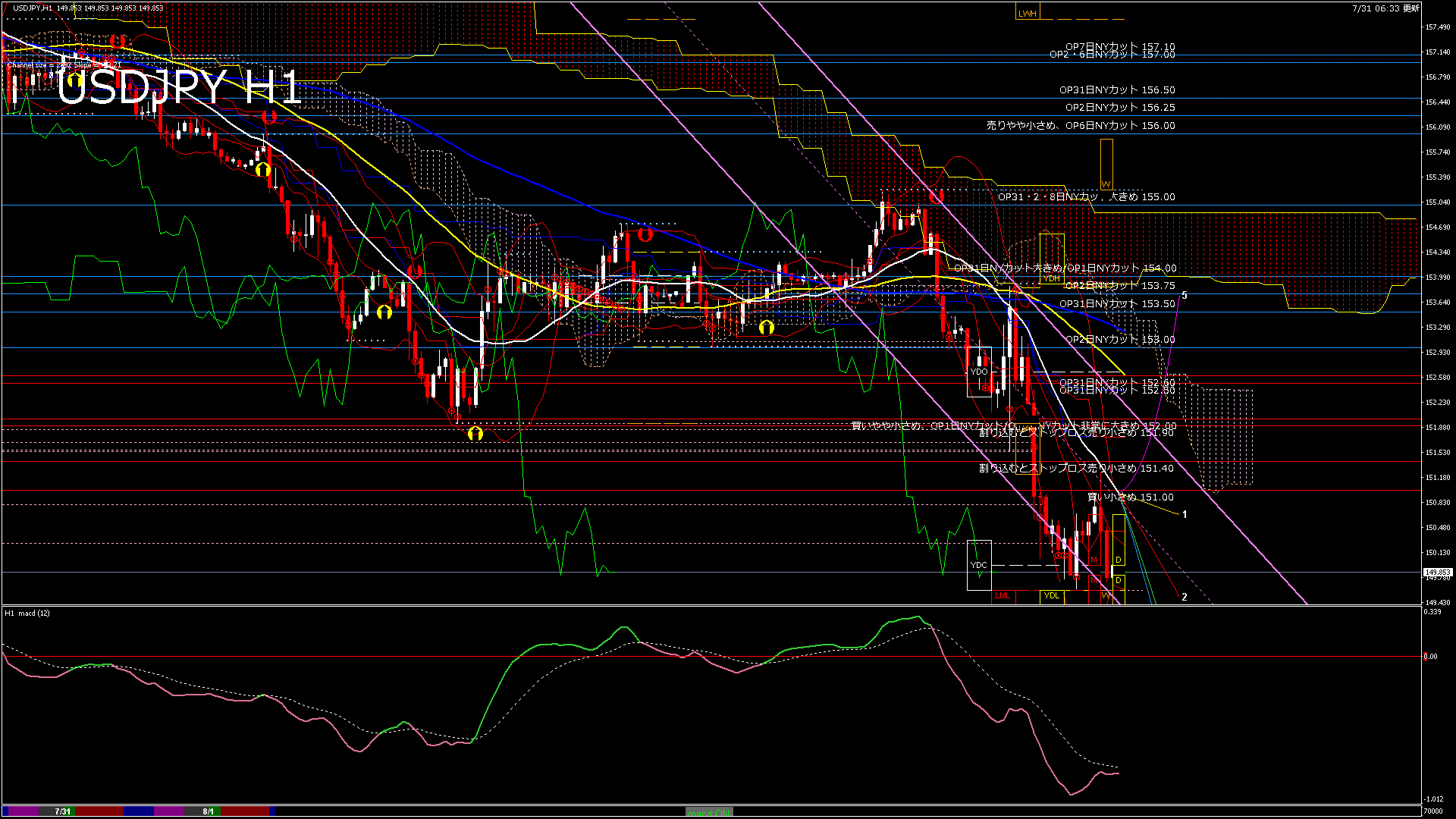The width and height of the screenshot is (1456, 819).
Task: Click the 買い小さめ 151.00 order label
Action: 1130,497
